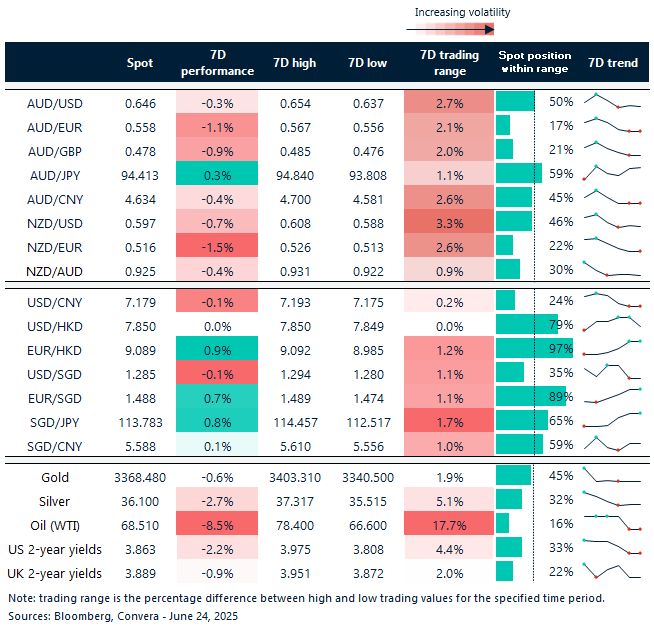Click the NZD/EUR -1.5% performance cell
This screenshot has width=654, height=631.
tap(217, 245)
